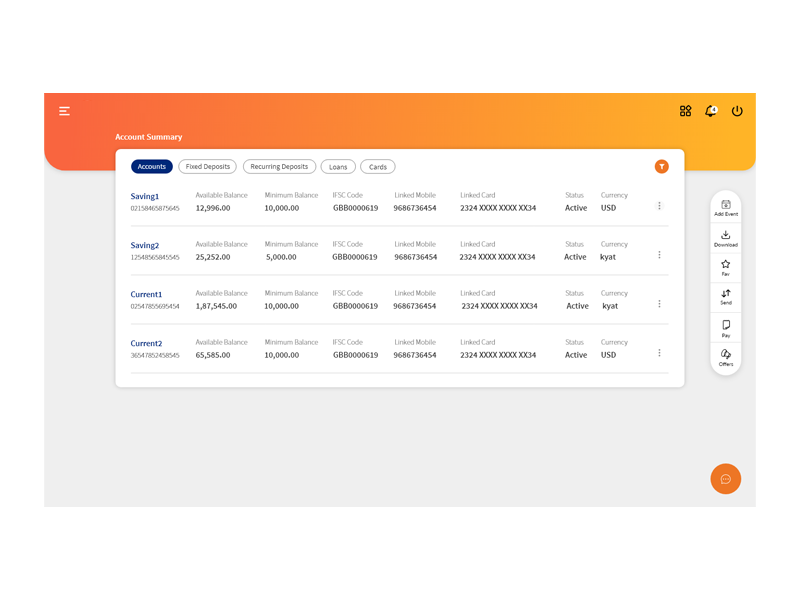The height and width of the screenshot is (600, 800).
Task: Switch to Recurring Deposits tab
Action: coord(279,167)
